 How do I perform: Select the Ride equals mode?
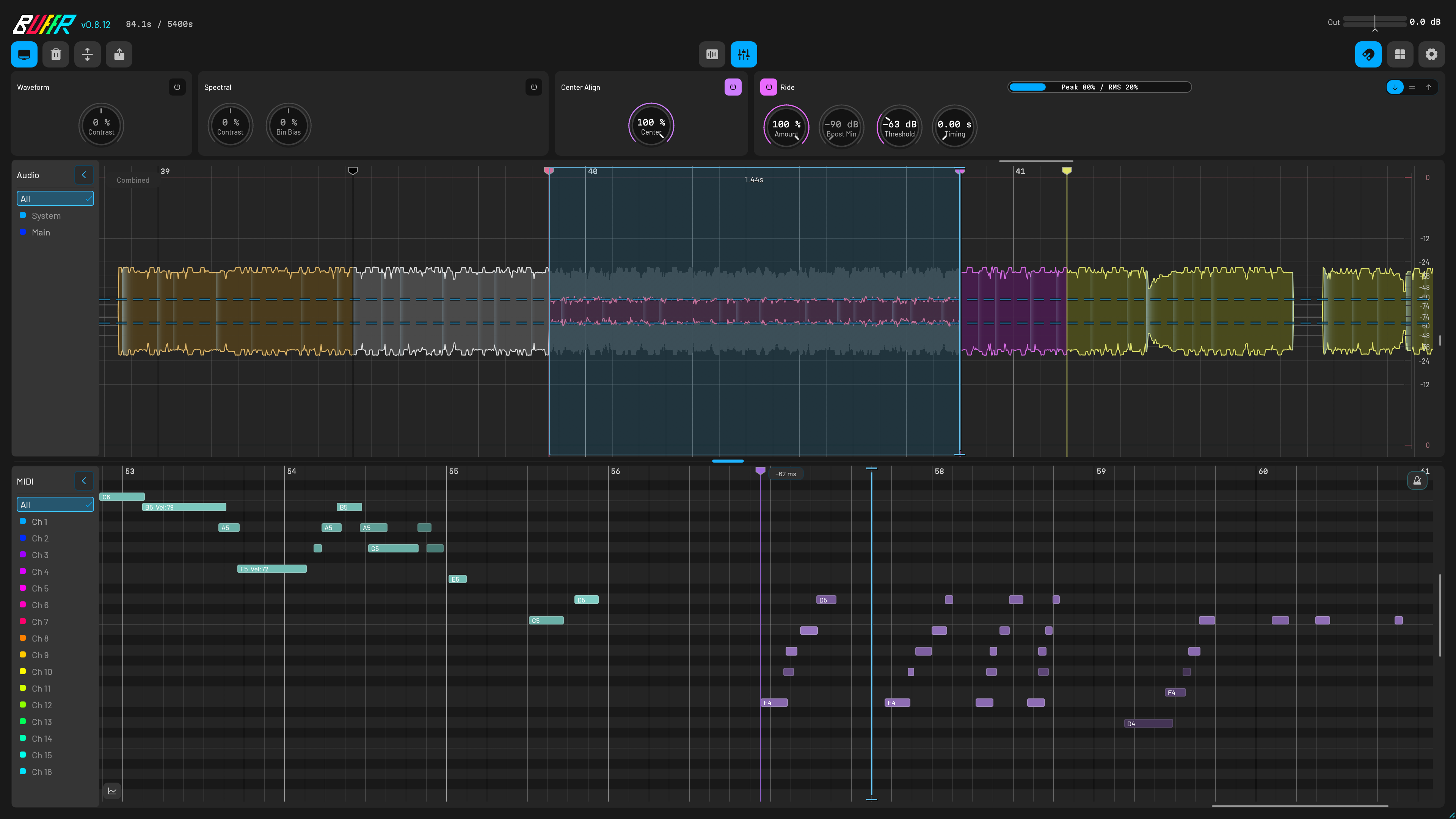pyautogui.click(x=1412, y=87)
